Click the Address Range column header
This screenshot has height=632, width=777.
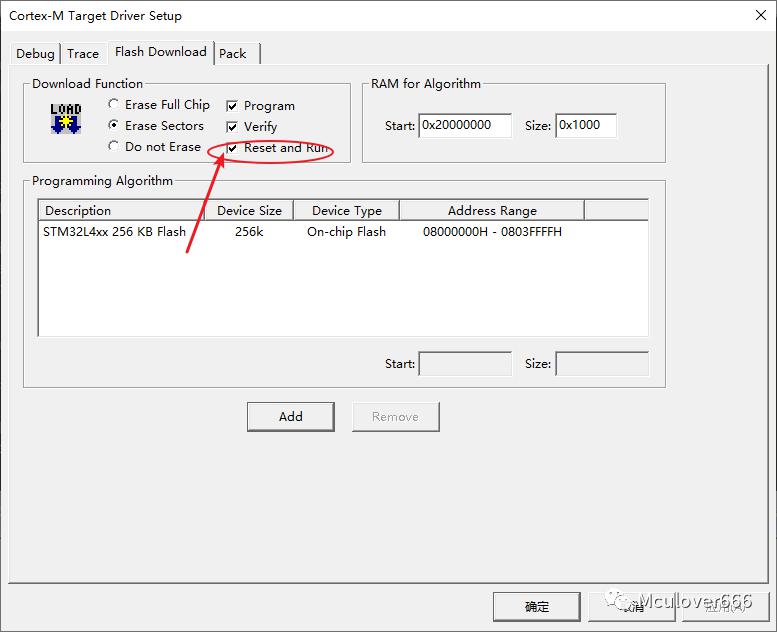click(x=492, y=211)
